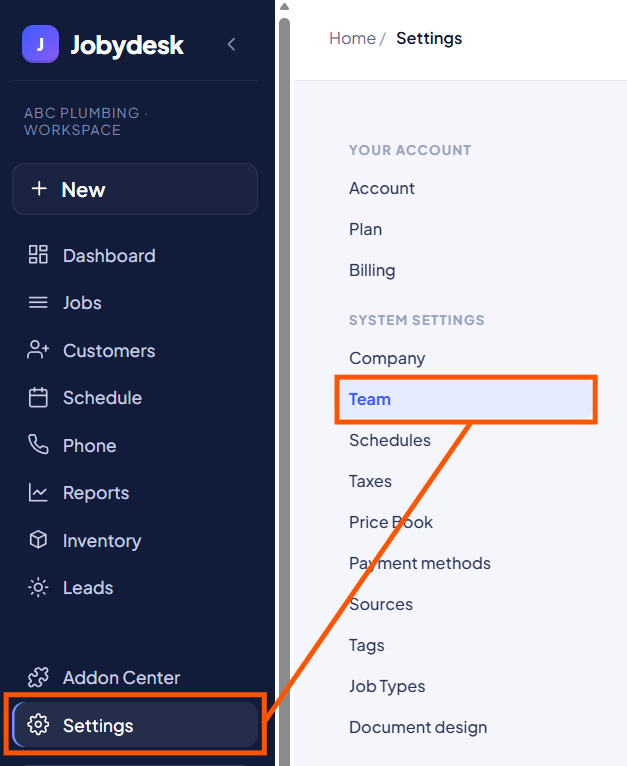Open Phone via the handset icon
This screenshot has height=766, width=627.
[38, 445]
